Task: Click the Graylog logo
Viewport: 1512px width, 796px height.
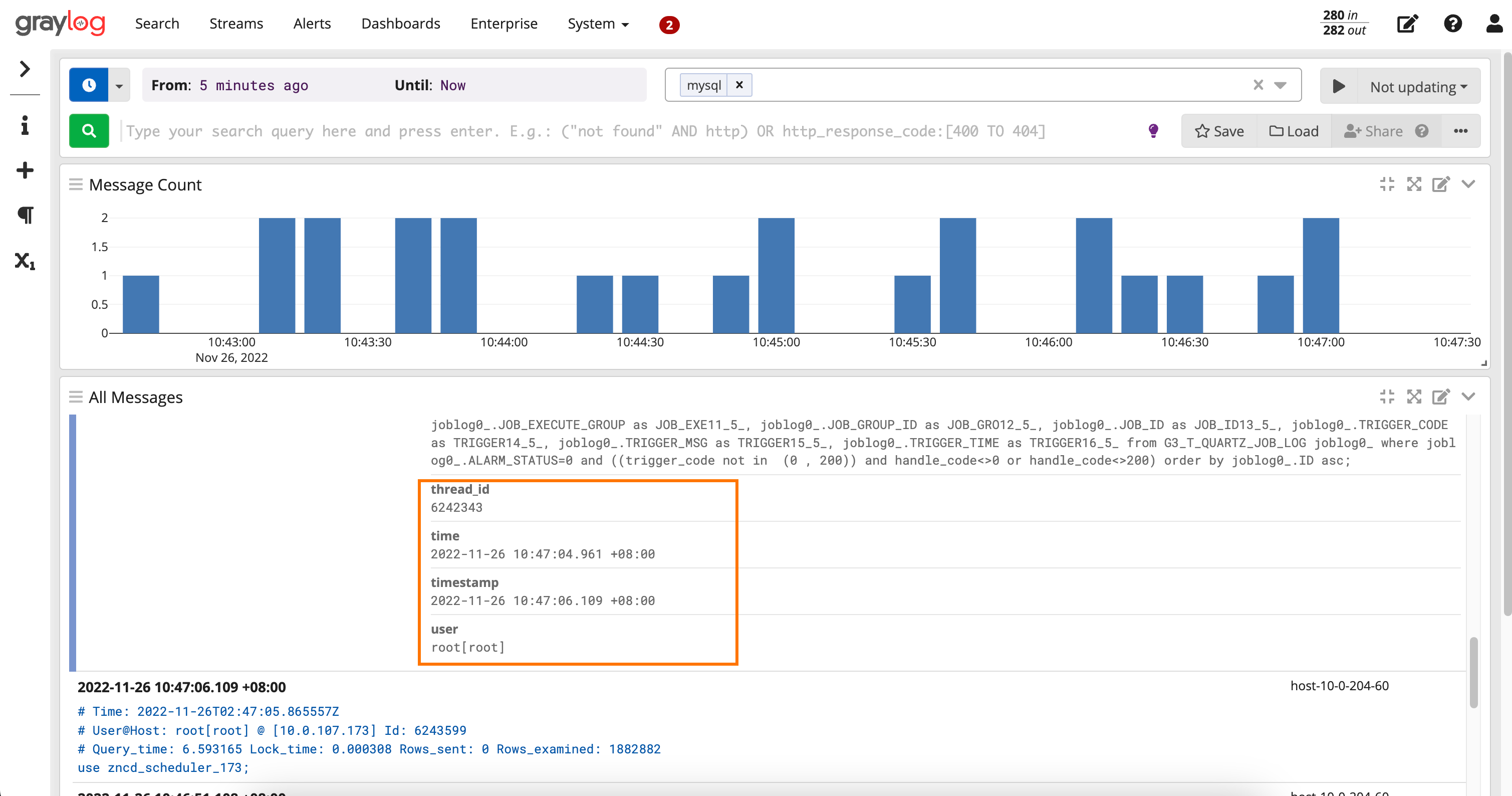Action: (60, 24)
